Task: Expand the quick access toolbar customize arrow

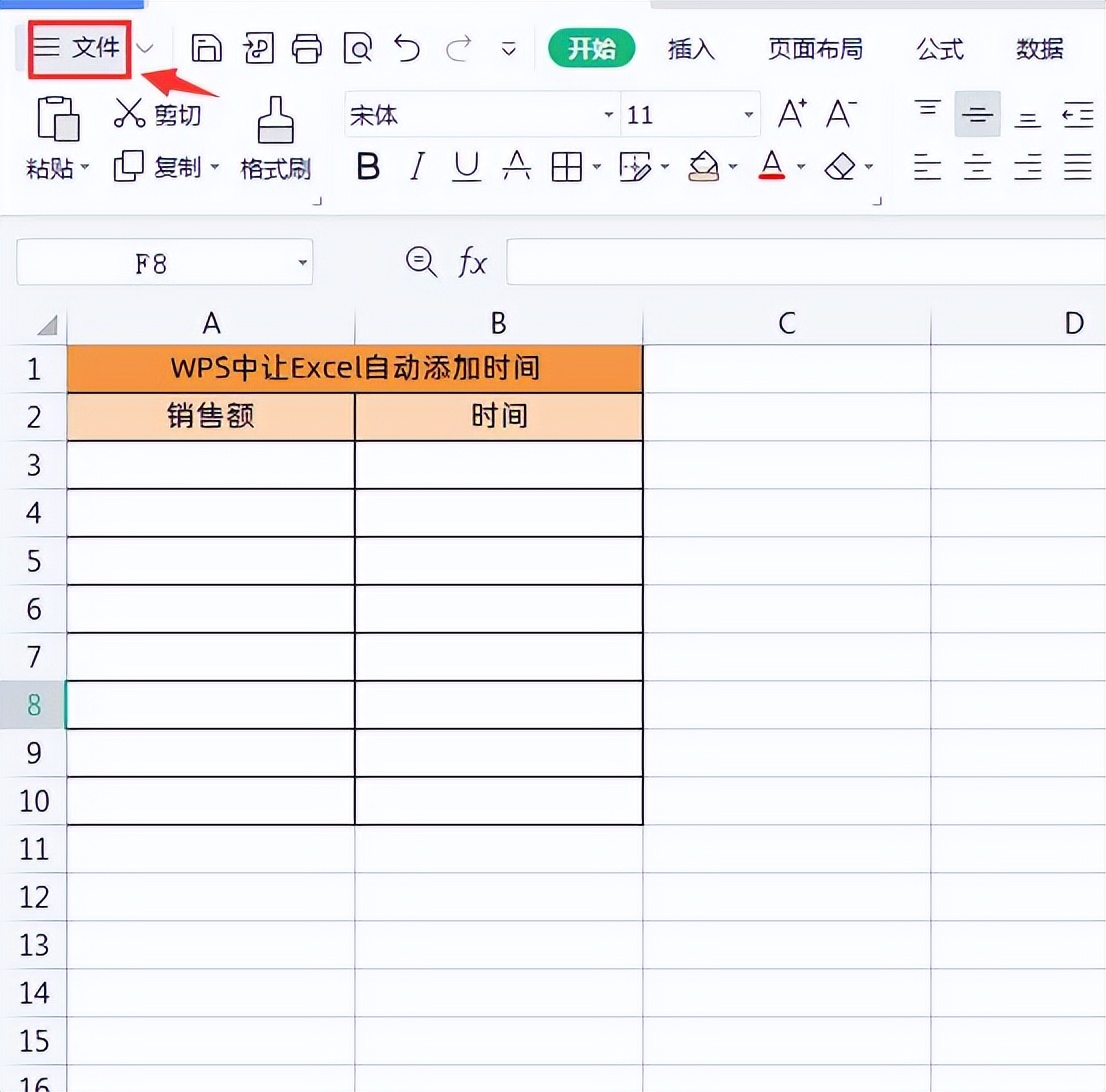Action: 509,49
